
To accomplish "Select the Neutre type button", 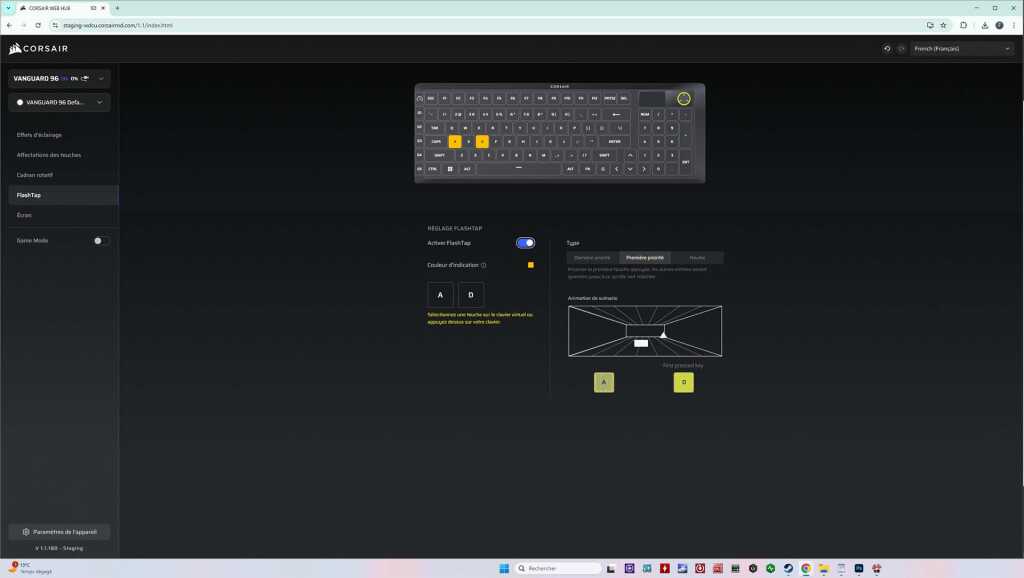I will click(697, 257).
